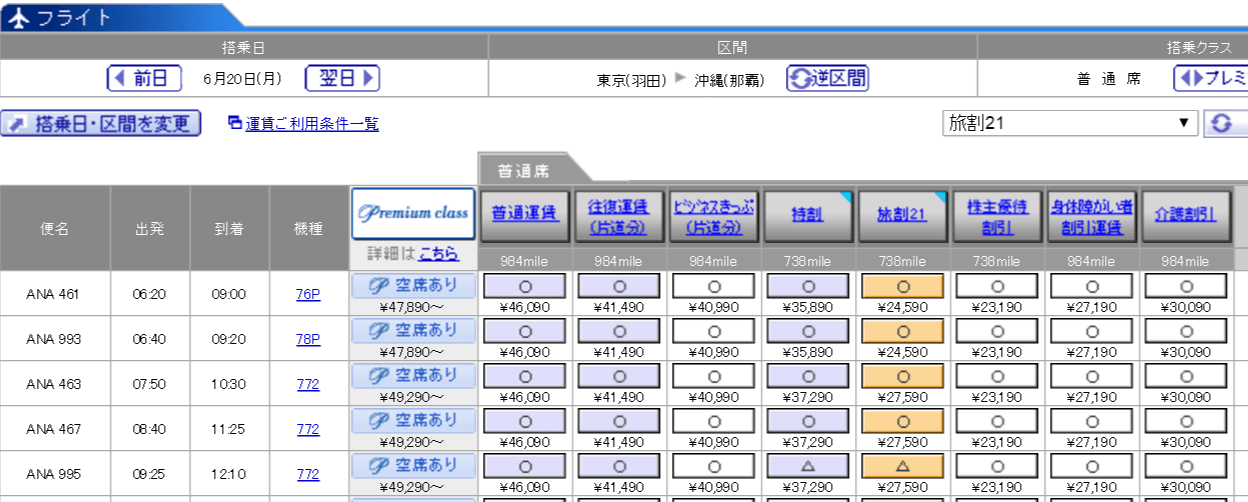The image size is (1248, 502).
Task: Select ANA 467 特割 ¥37,290 seat
Action: 807,421
